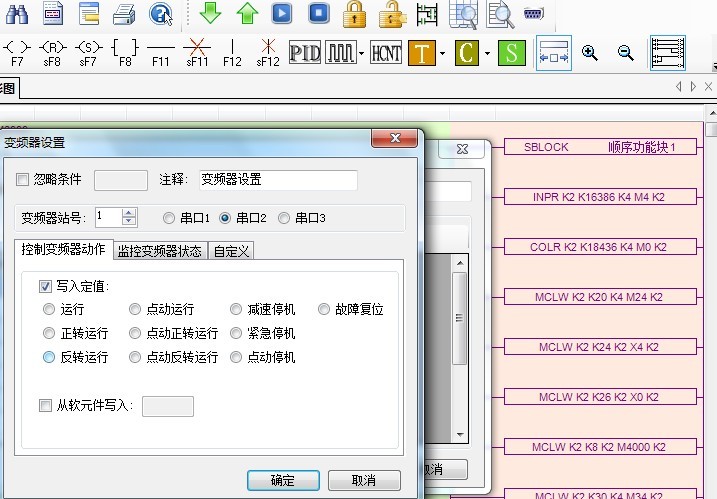717x499 pixels.
Task: Click the 确定 button
Action: click(x=283, y=480)
